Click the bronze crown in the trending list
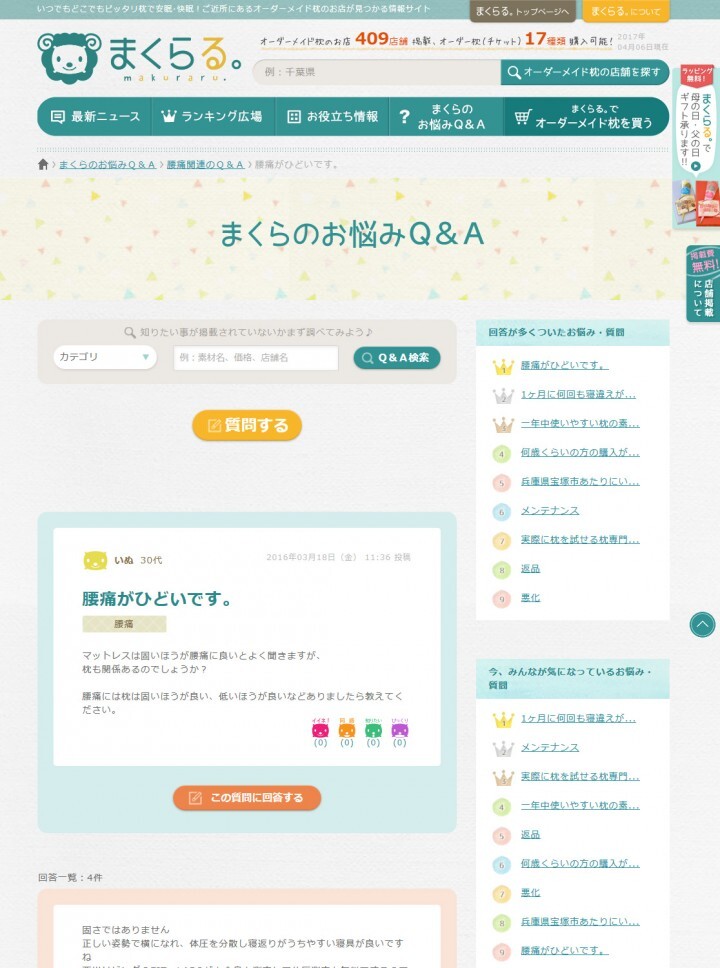 [503, 778]
